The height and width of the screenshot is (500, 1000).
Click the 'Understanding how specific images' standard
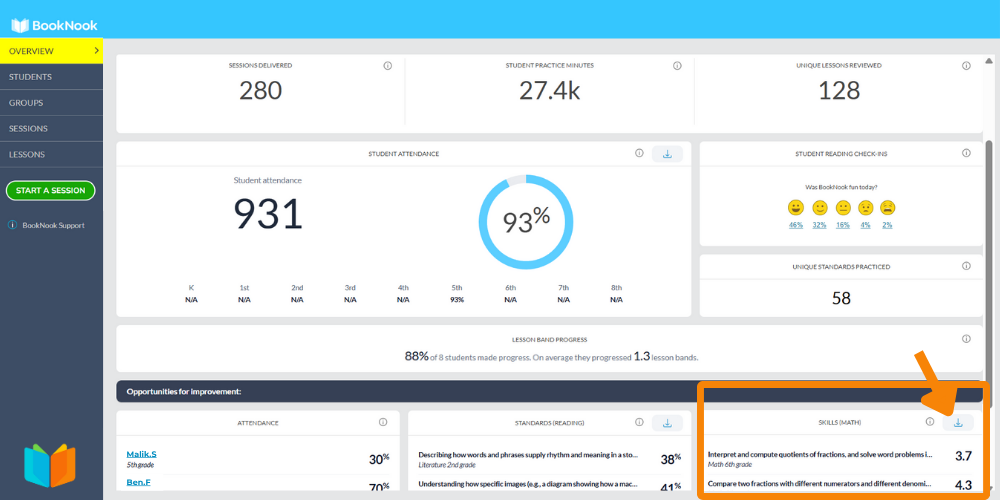(529, 484)
